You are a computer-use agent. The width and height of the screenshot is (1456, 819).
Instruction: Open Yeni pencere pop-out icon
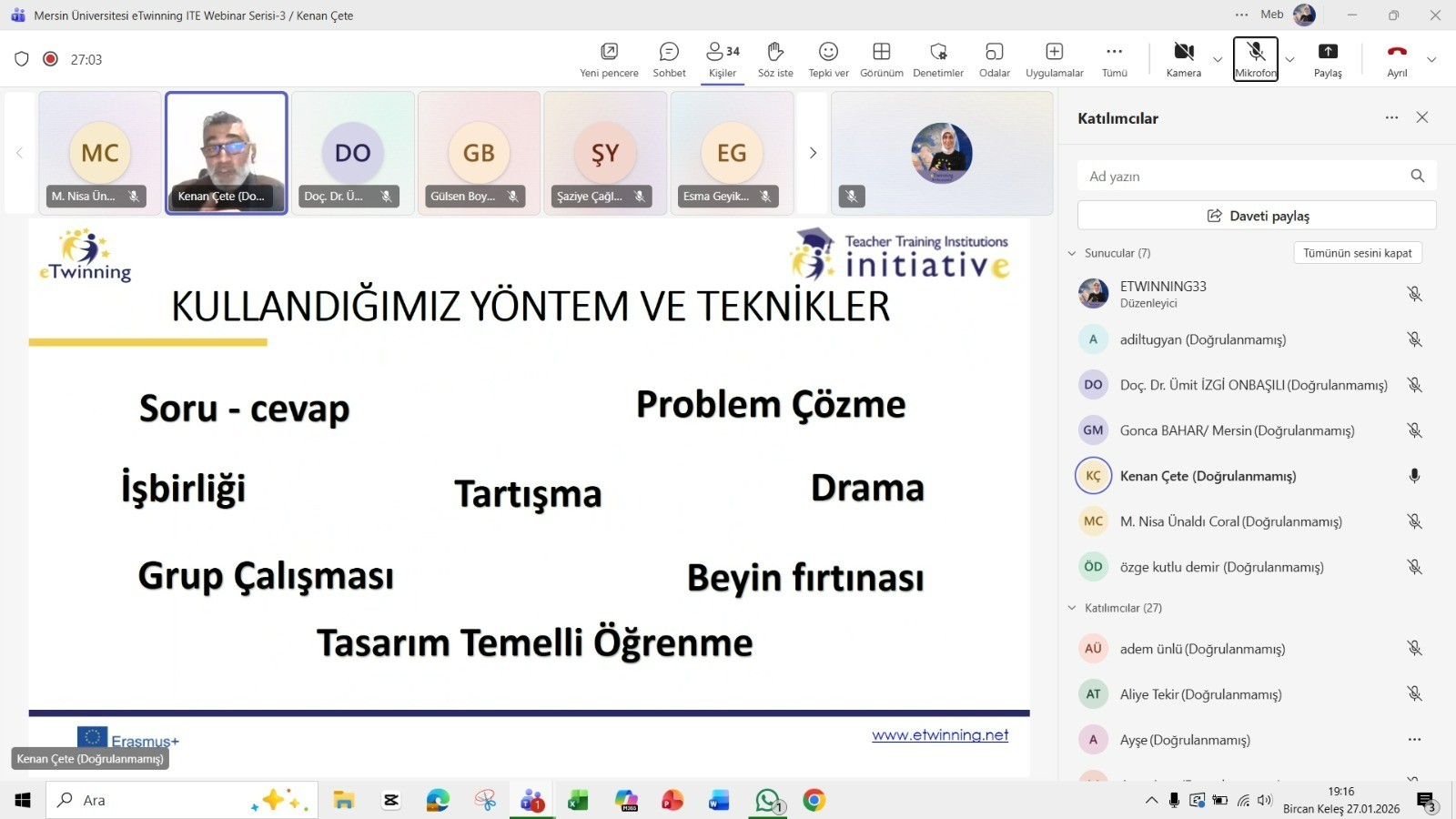click(x=609, y=59)
